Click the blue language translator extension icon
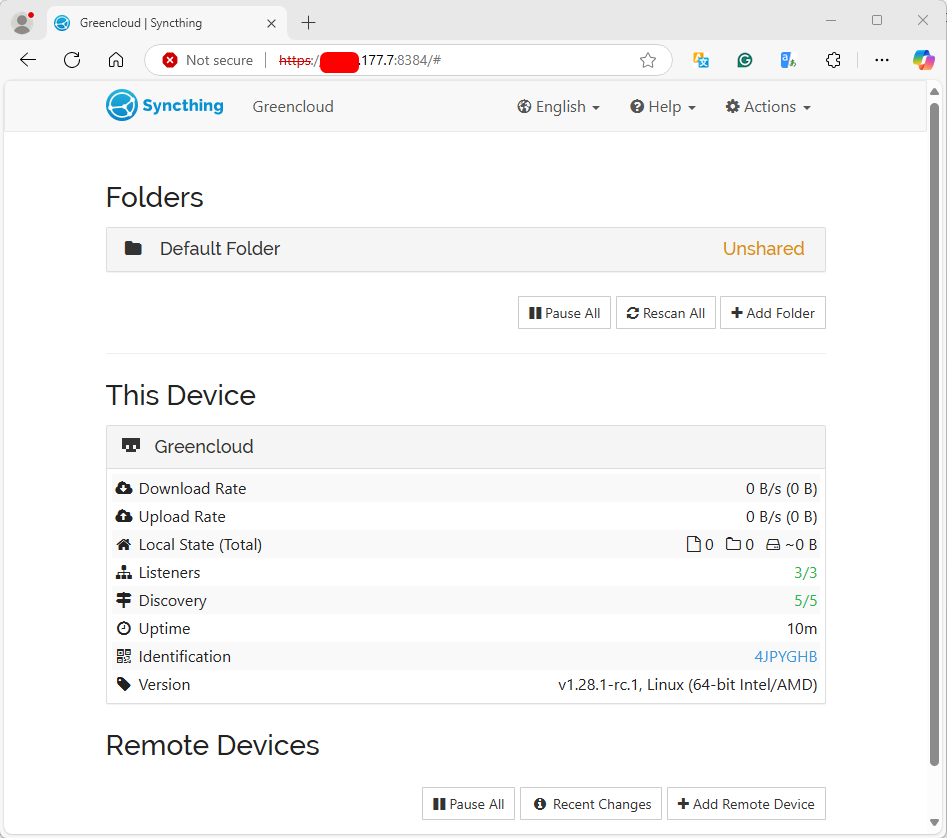The image size is (947, 838). (x=789, y=60)
